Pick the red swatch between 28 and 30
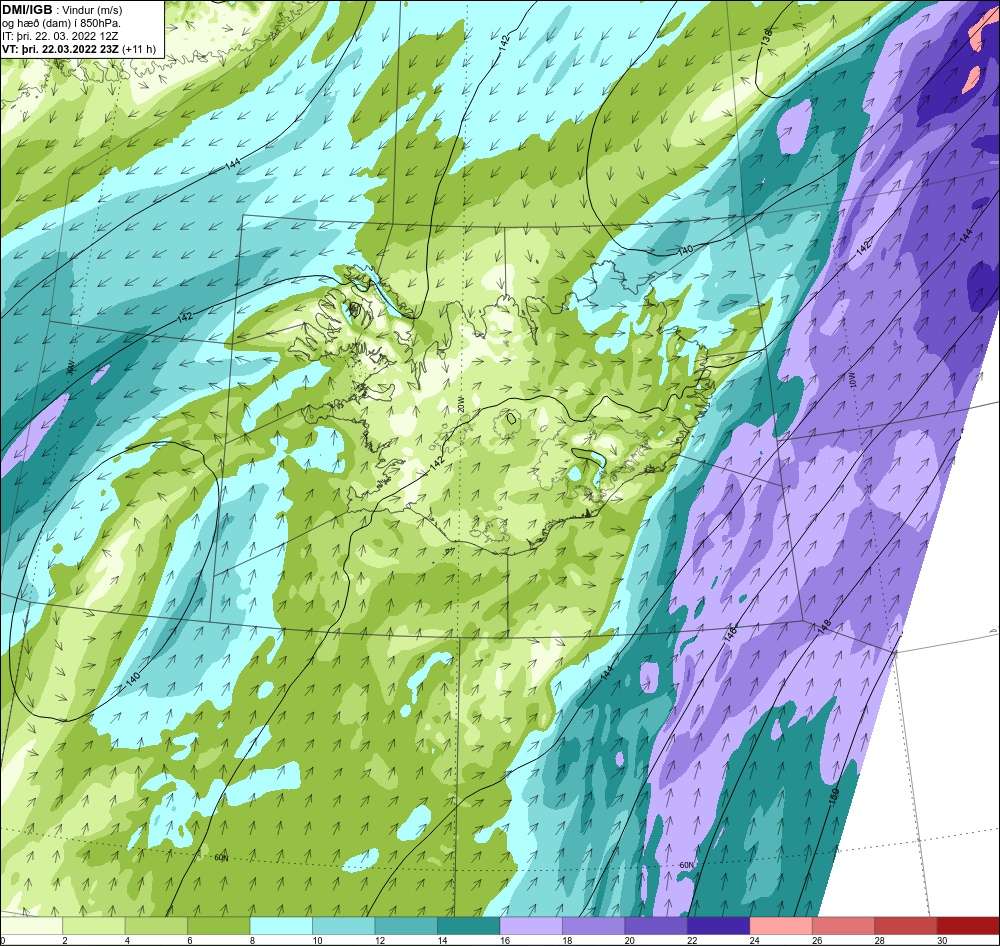Screen dimensions: 1000x946 [x=906, y=926]
